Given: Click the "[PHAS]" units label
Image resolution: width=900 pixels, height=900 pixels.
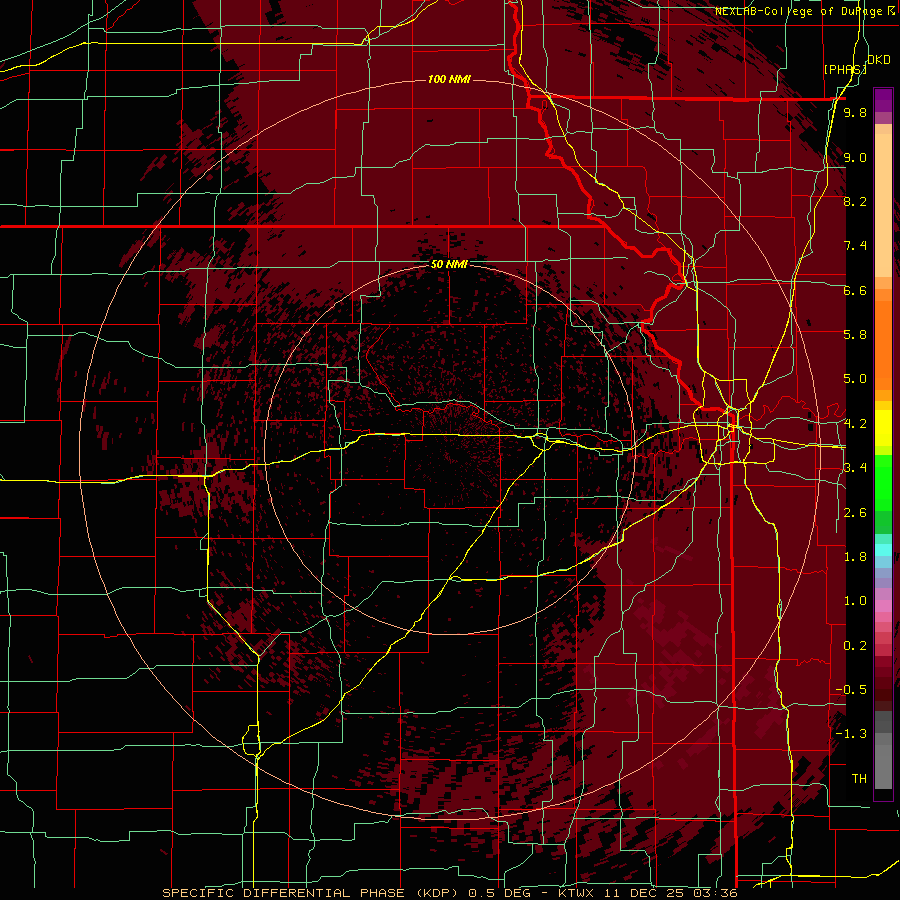Looking at the screenshot, I should point(844,69).
